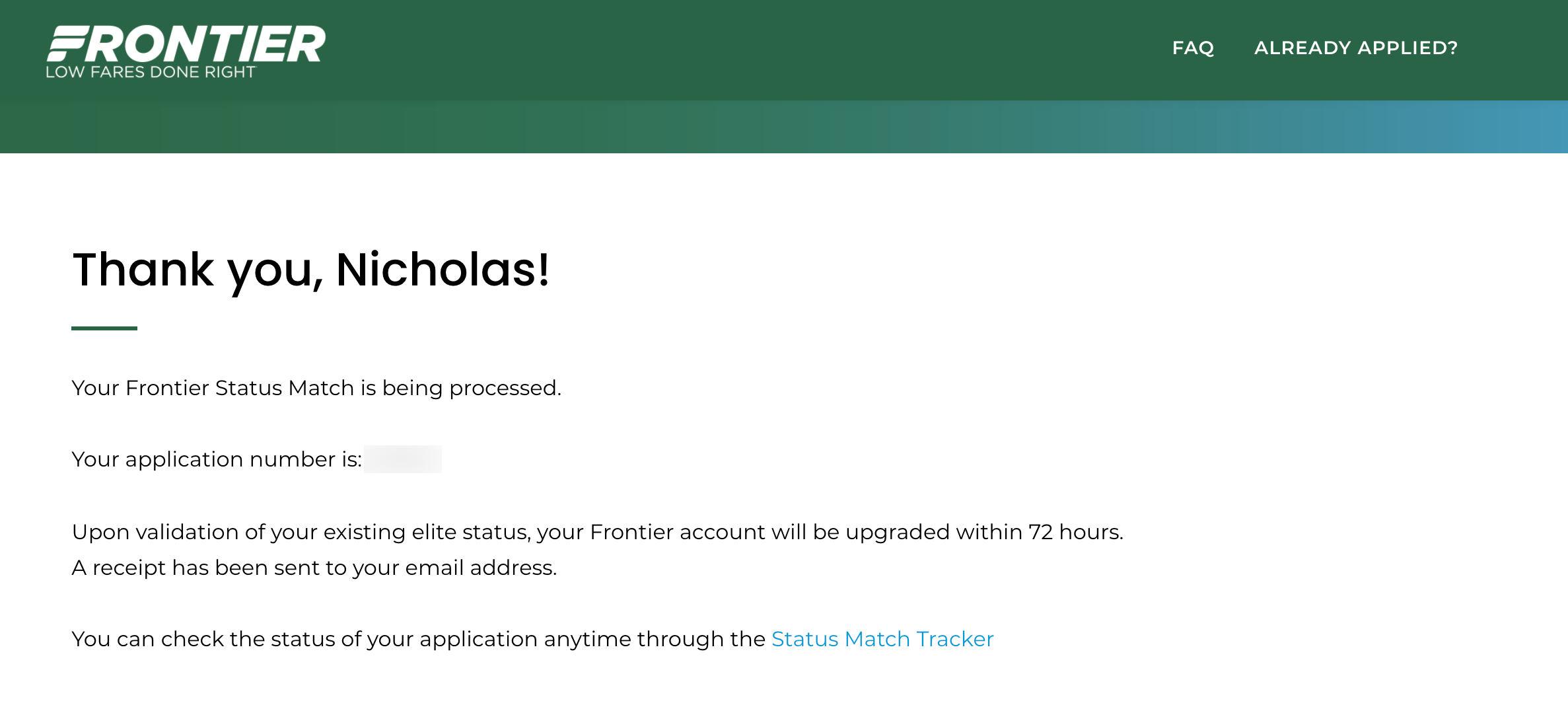
Task: Click the LOW FARES DONE RIGHT tagline
Action: pyautogui.click(x=151, y=72)
